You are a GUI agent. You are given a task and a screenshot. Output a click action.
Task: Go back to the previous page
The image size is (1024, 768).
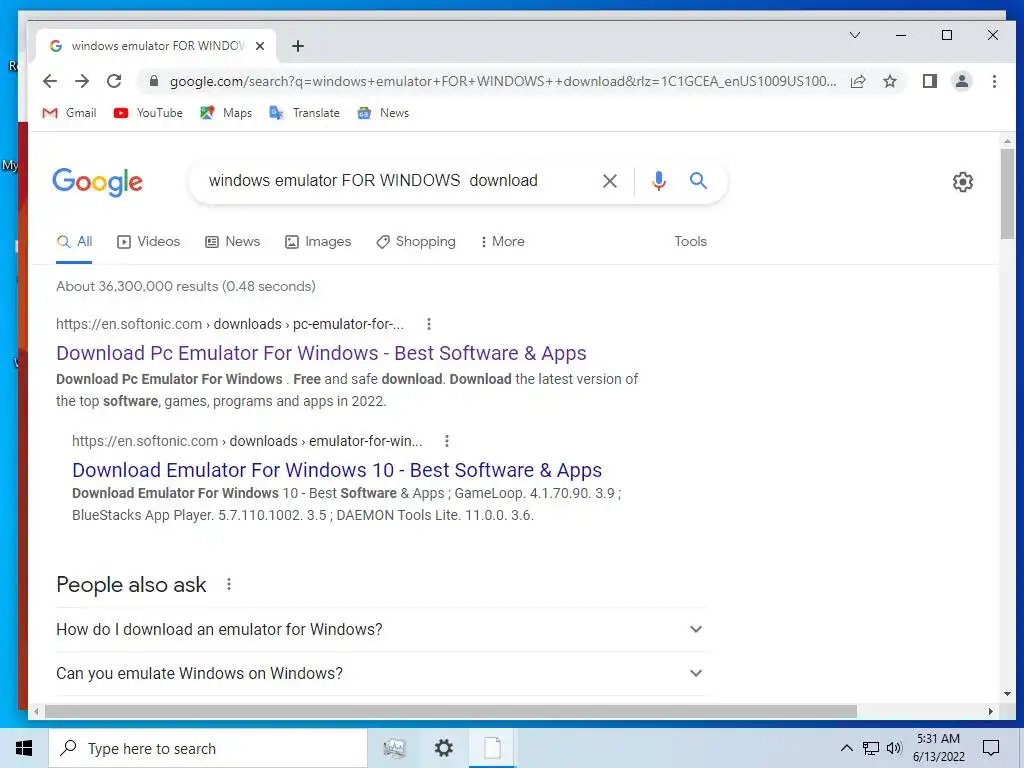click(50, 81)
